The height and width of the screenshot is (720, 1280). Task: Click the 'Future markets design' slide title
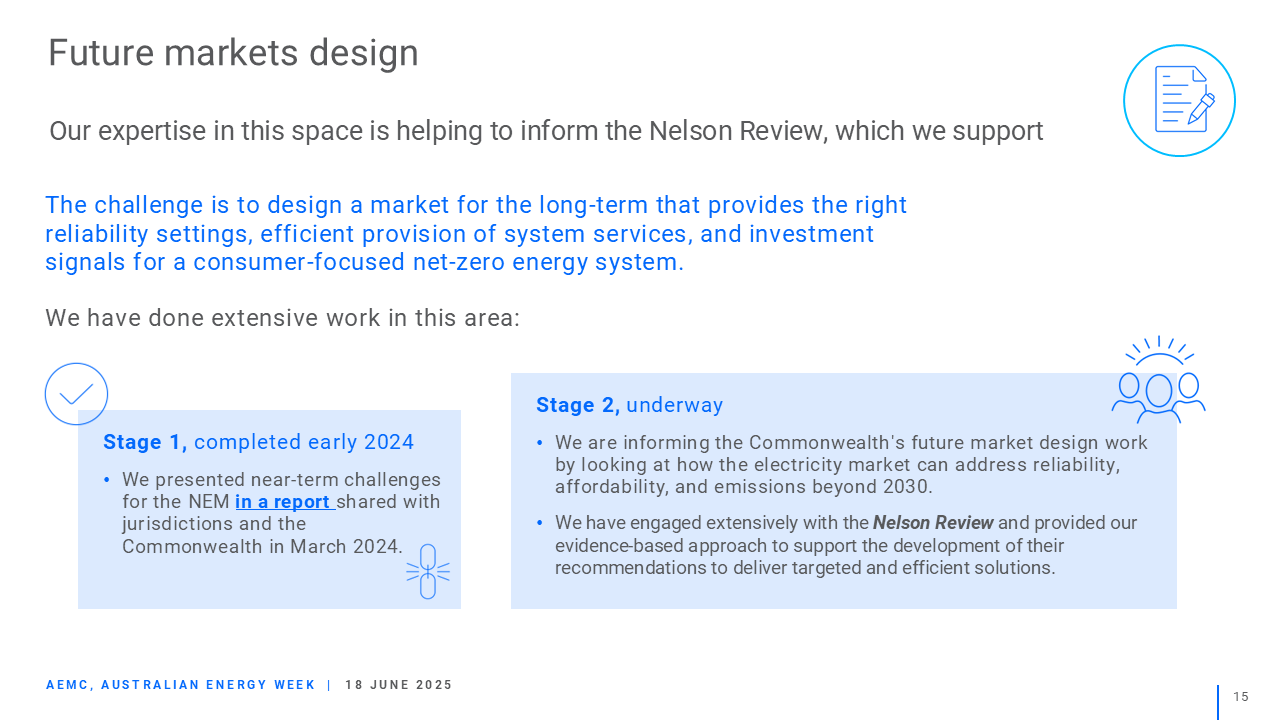pyautogui.click(x=233, y=53)
